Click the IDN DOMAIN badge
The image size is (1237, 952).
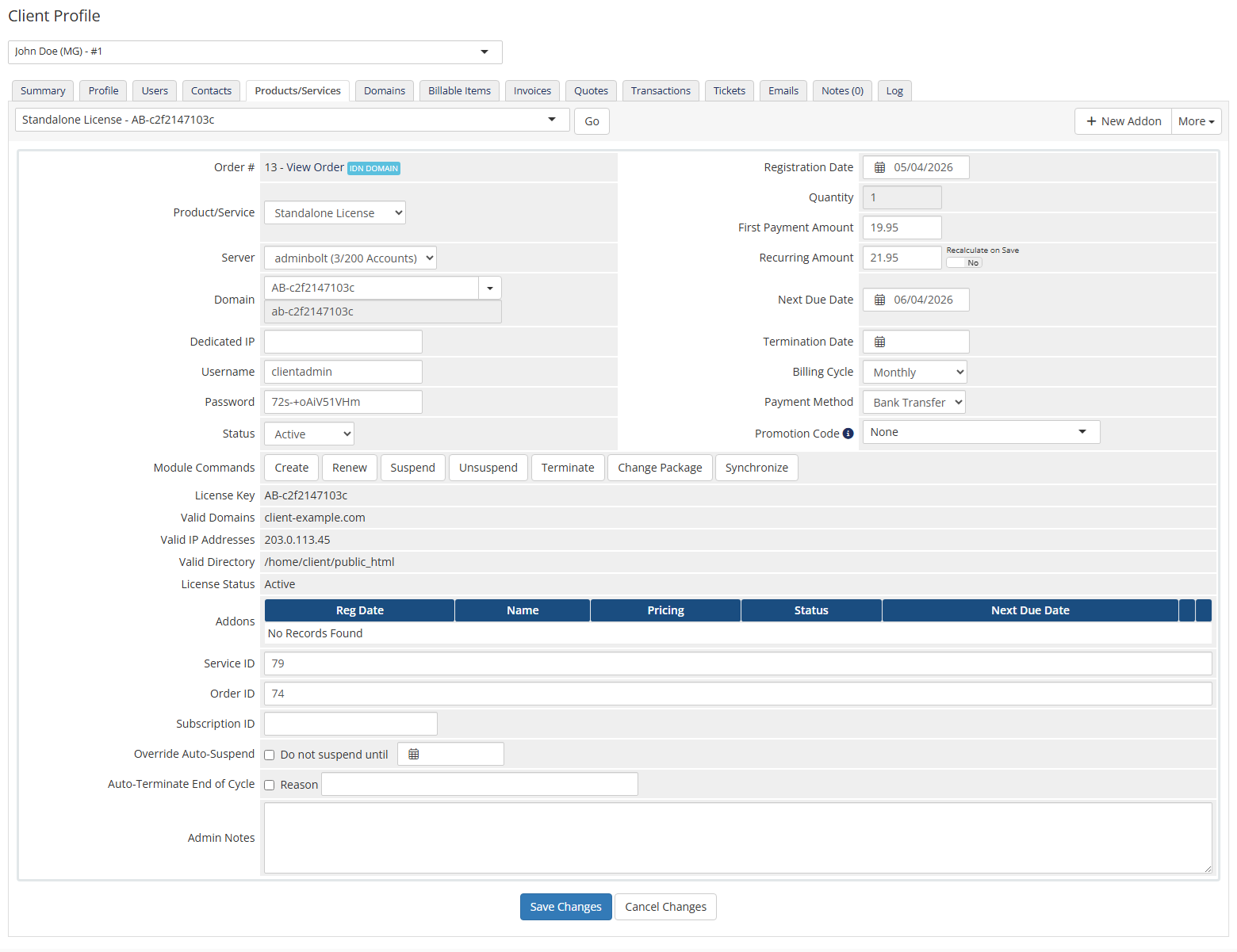click(373, 168)
